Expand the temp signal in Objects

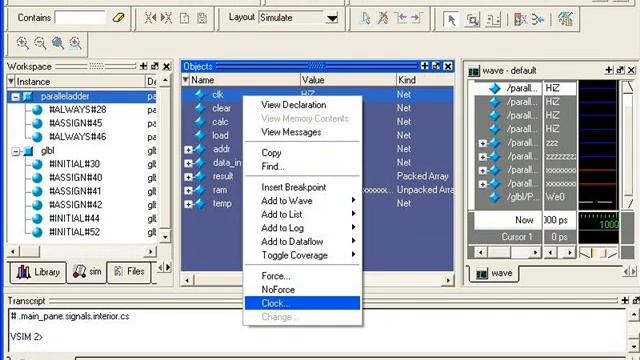click(188, 204)
